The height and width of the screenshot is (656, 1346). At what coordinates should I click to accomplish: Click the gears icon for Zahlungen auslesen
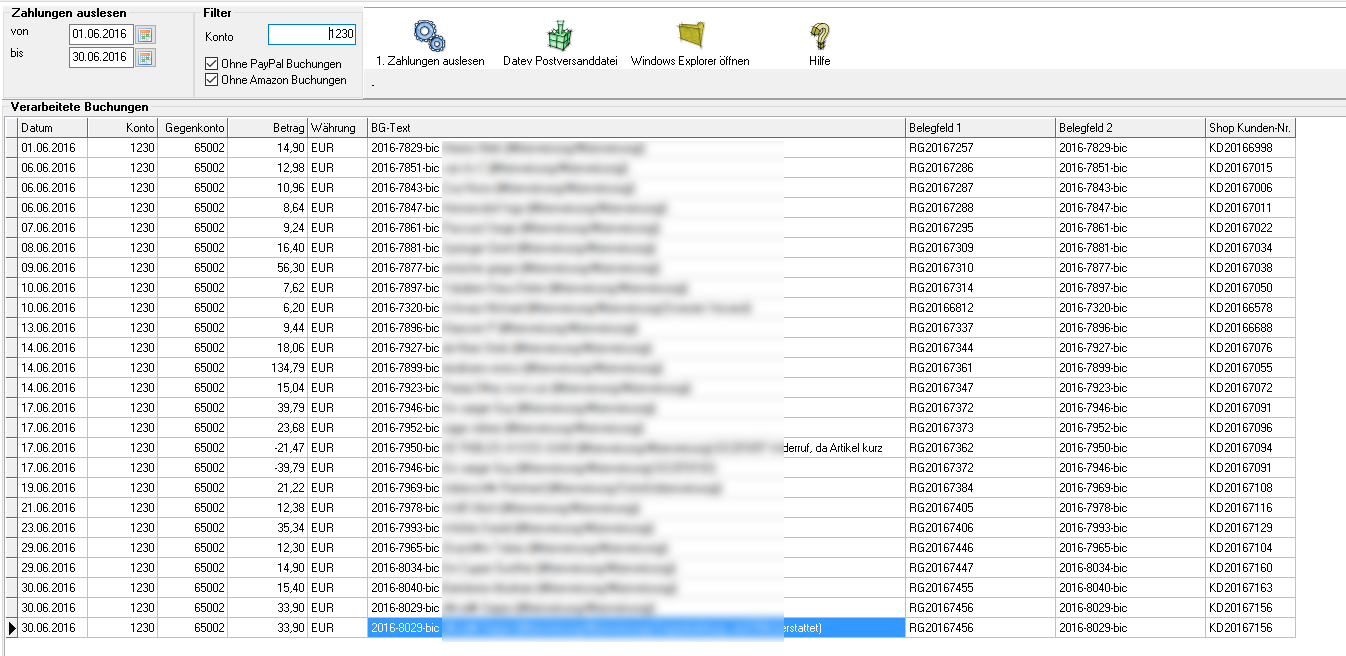[x=430, y=36]
